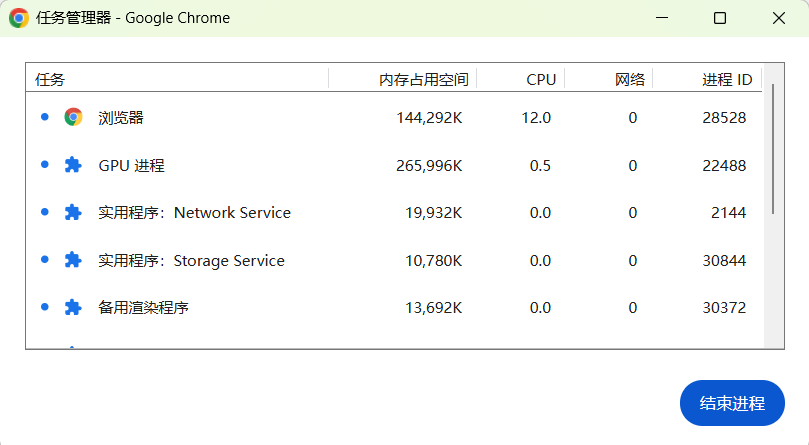Click the puzzle icon beside 备用渲染程序

click(73, 307)
